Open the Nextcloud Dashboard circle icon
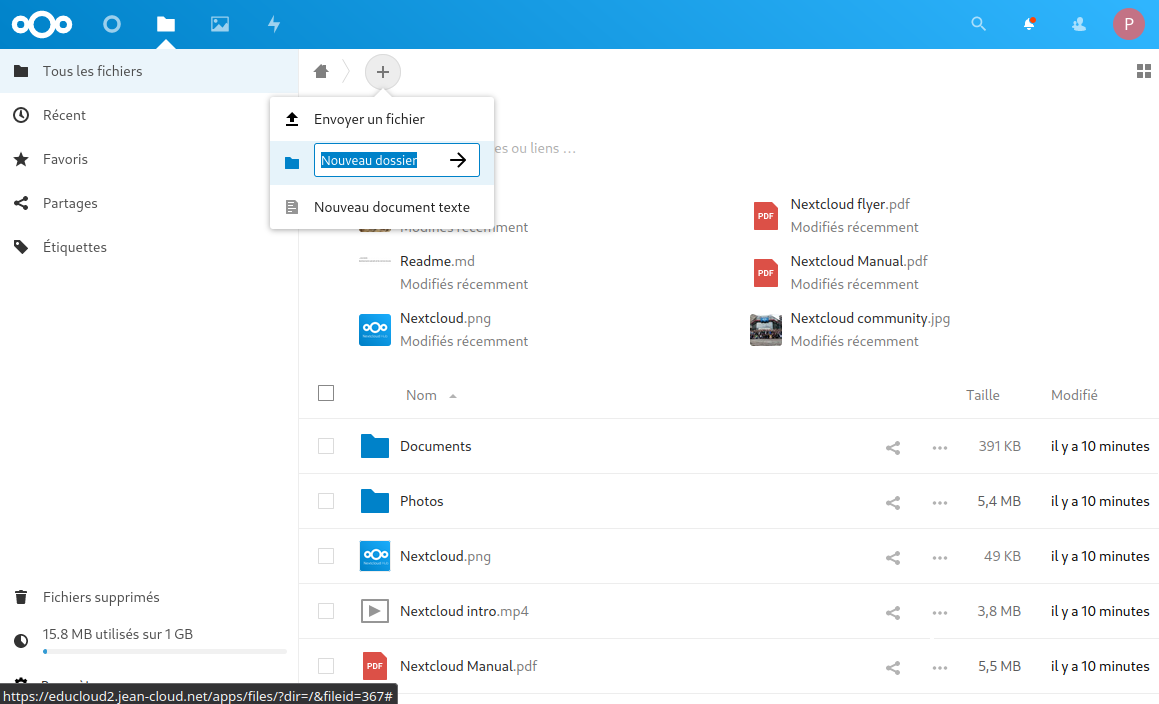The image size is (1159, 704). [112, 24]
